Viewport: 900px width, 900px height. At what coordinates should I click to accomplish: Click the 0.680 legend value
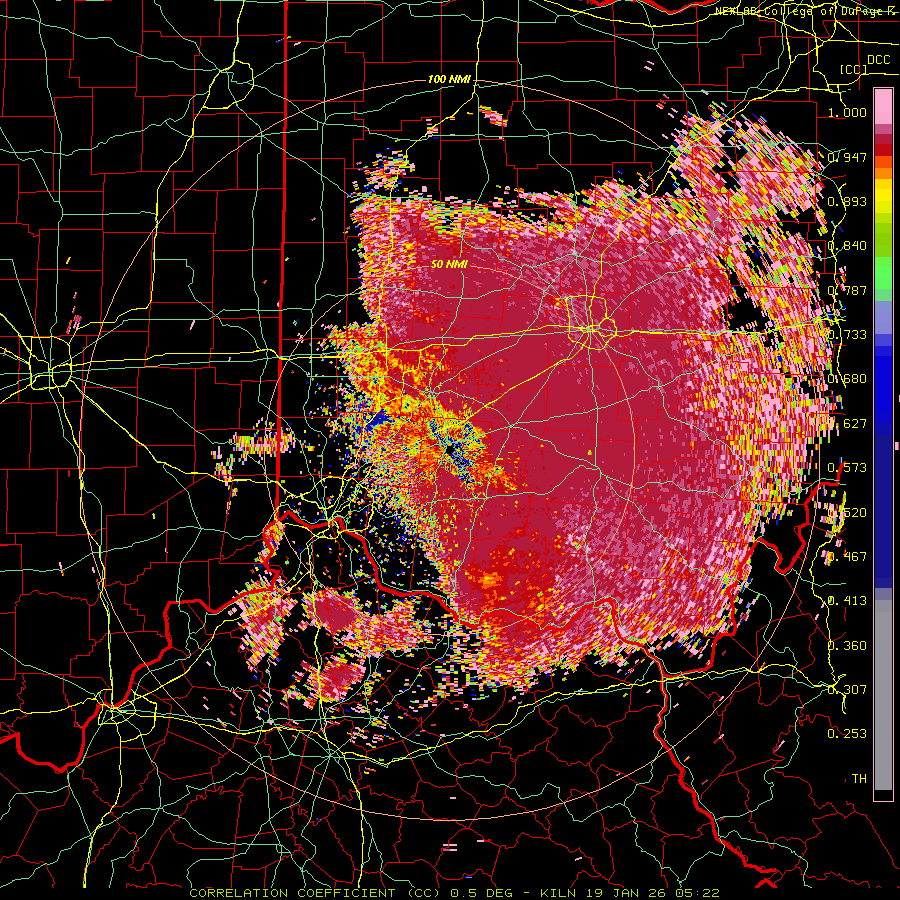pos(847,379)
